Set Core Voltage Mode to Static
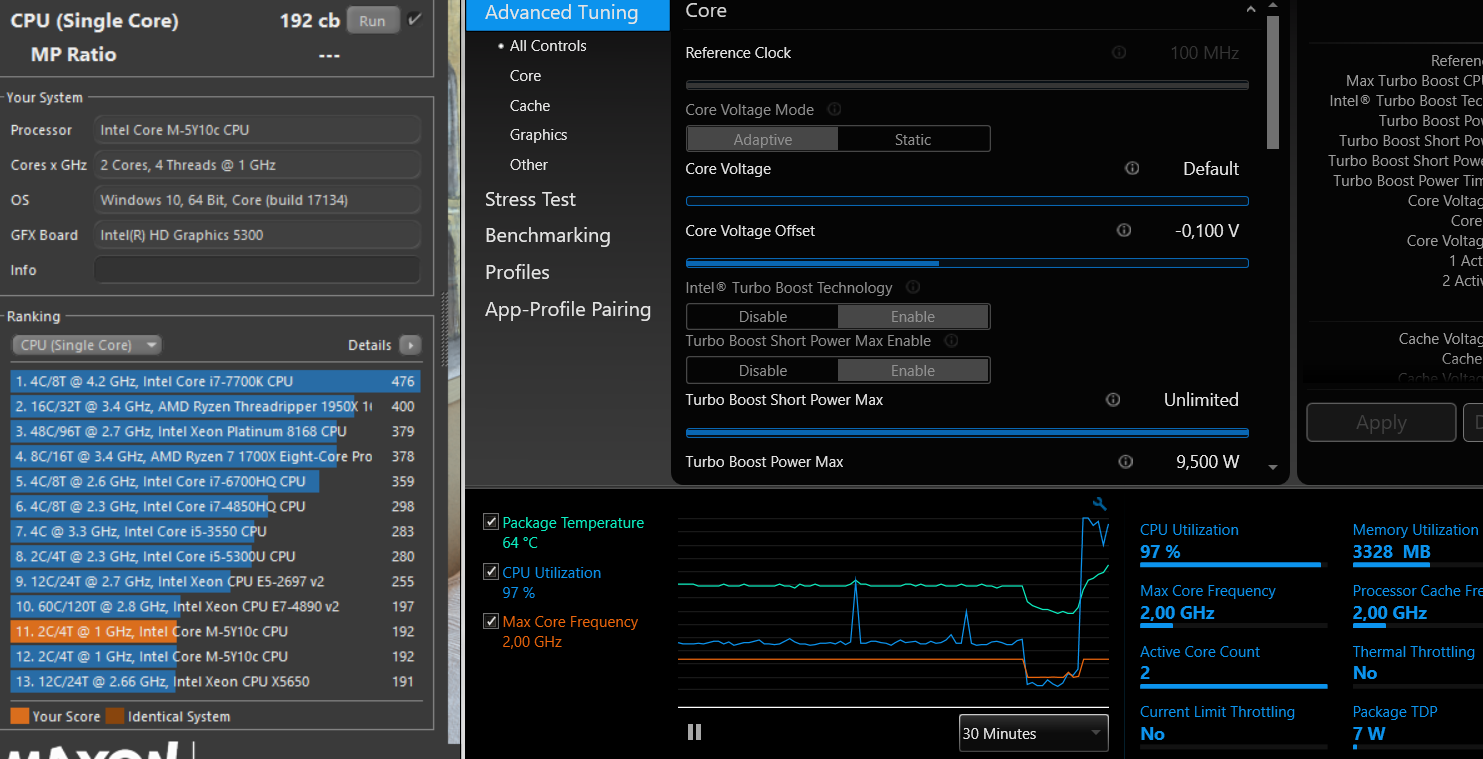 pyautogui.click(x=913, y=139)
